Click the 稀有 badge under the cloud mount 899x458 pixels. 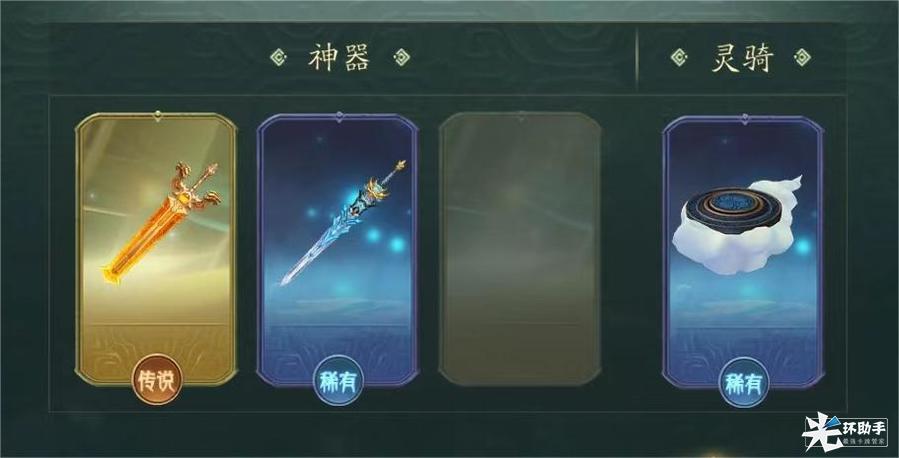tap(744, 382)
